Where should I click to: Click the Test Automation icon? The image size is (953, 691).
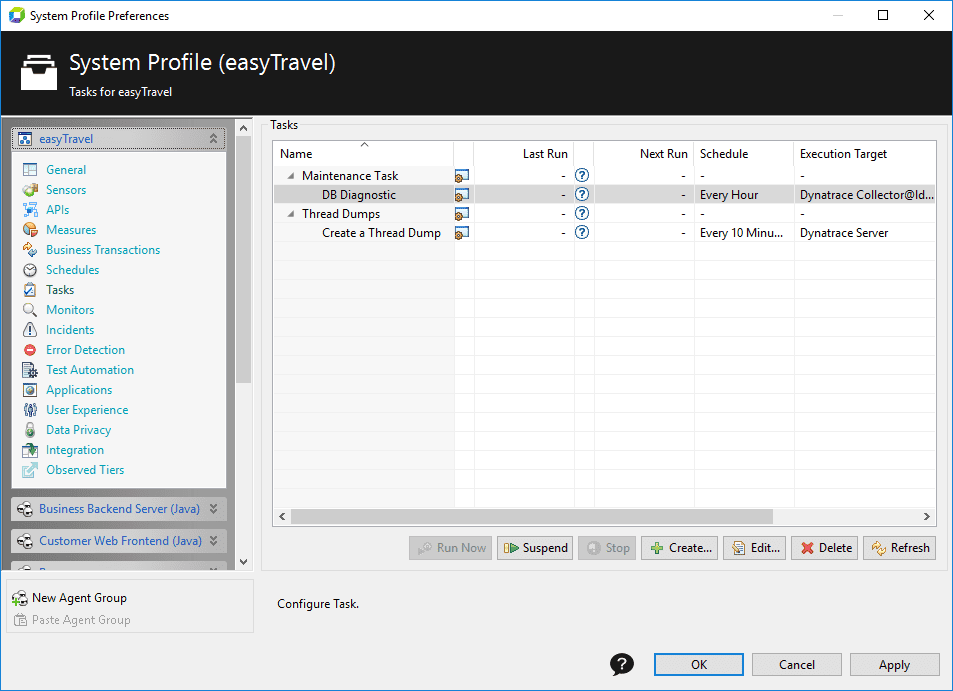click(30, 370)
